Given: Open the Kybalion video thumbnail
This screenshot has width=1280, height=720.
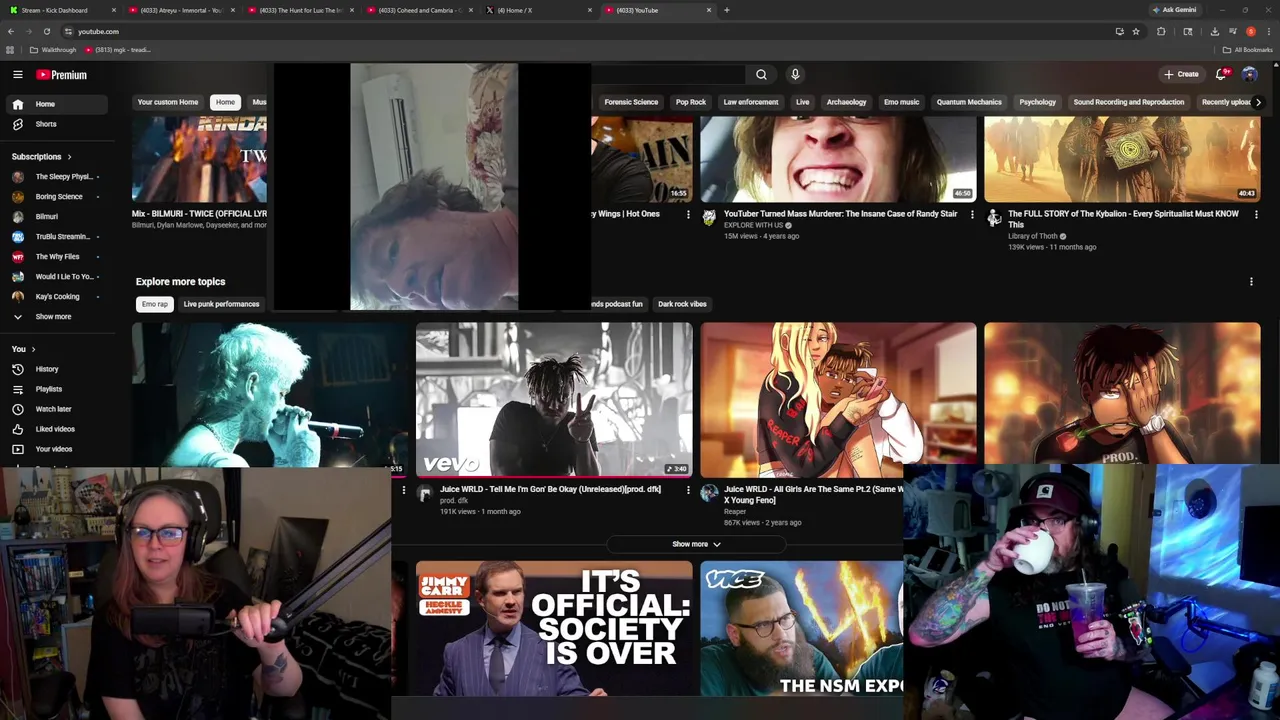Looking at the screenshot, I should point(1122,159).
